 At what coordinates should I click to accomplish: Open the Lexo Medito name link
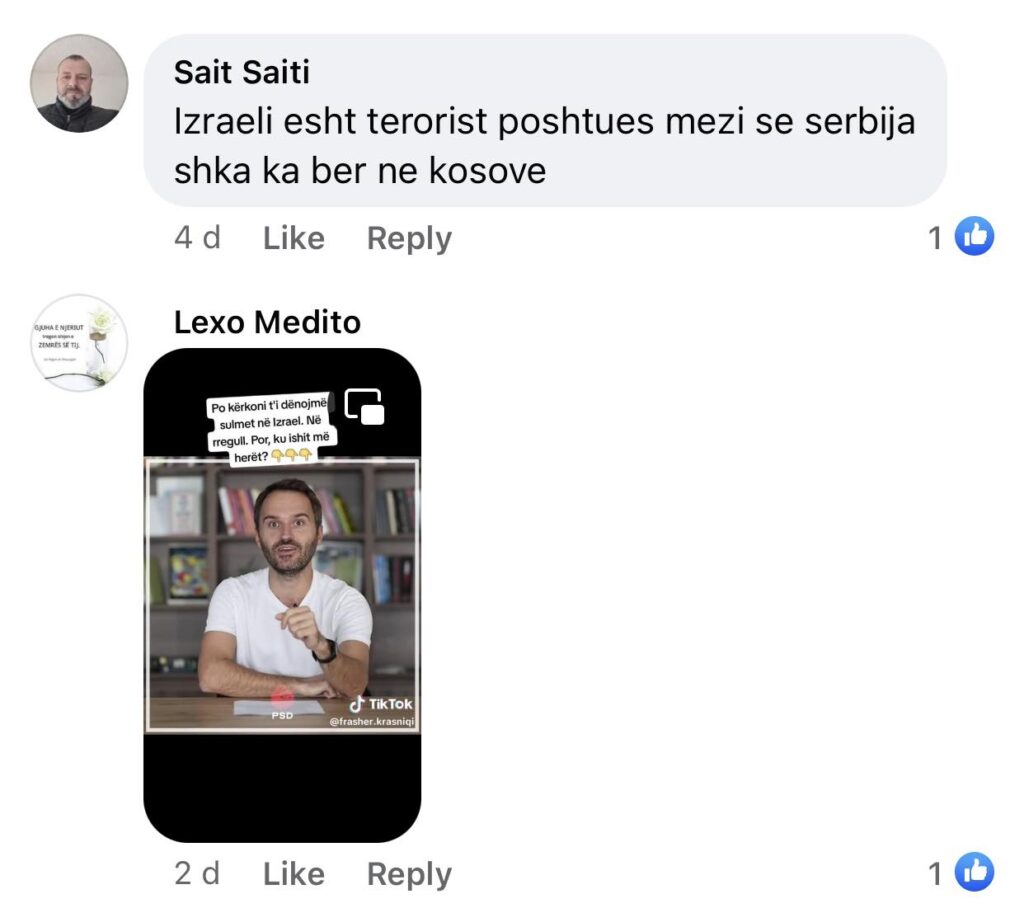click(x=267, y=322)
